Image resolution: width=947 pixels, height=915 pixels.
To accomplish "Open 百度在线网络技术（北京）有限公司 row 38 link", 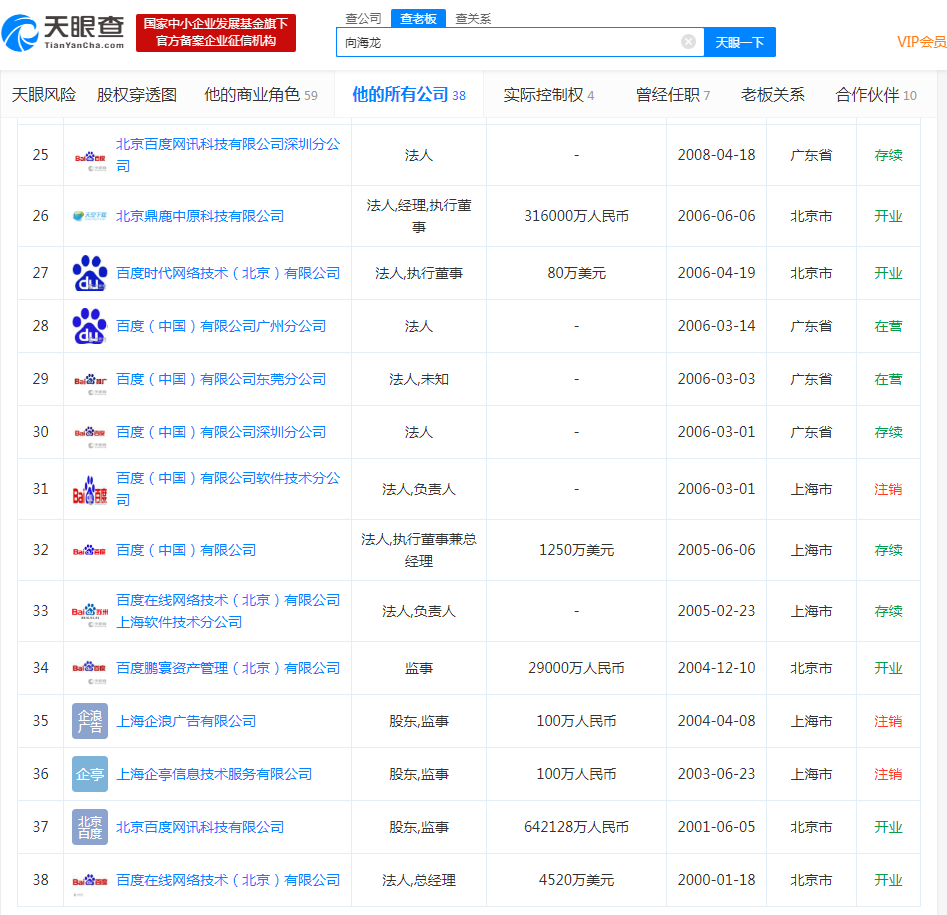I will click(x=228, y=880).
